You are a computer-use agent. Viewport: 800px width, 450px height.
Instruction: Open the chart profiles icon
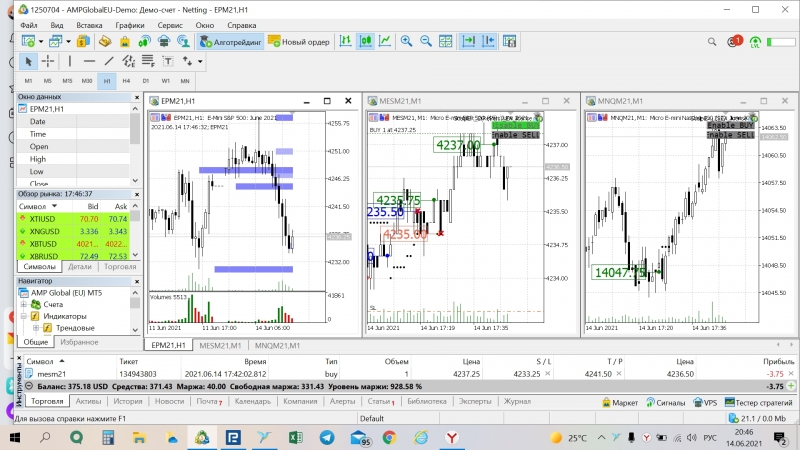tap(55, 42)
